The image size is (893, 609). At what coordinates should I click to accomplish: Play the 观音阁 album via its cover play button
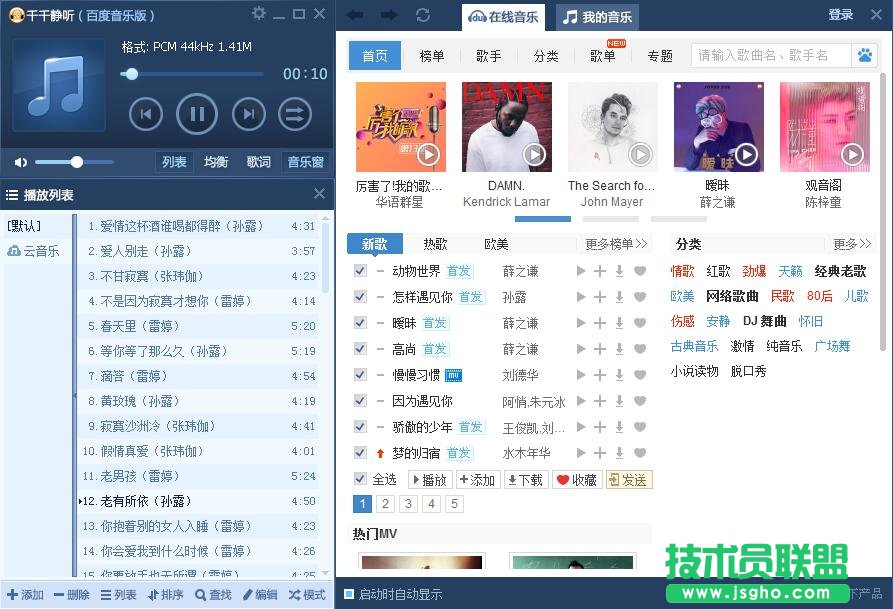tap(852, 154)
